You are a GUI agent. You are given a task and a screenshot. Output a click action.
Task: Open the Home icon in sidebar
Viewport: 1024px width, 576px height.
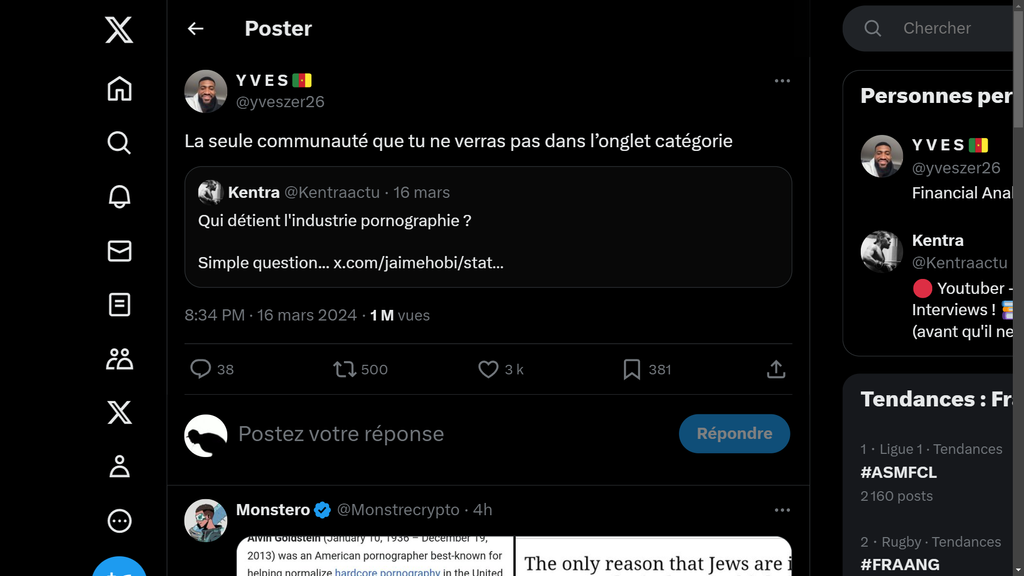[119, 89]
